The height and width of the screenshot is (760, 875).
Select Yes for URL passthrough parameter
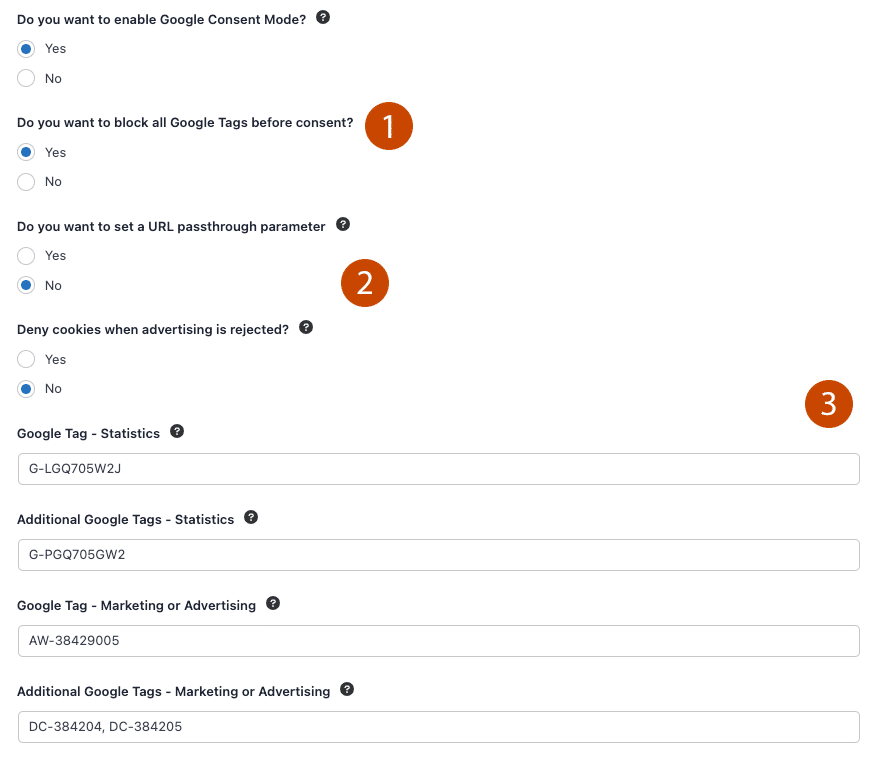coord(26,256)
